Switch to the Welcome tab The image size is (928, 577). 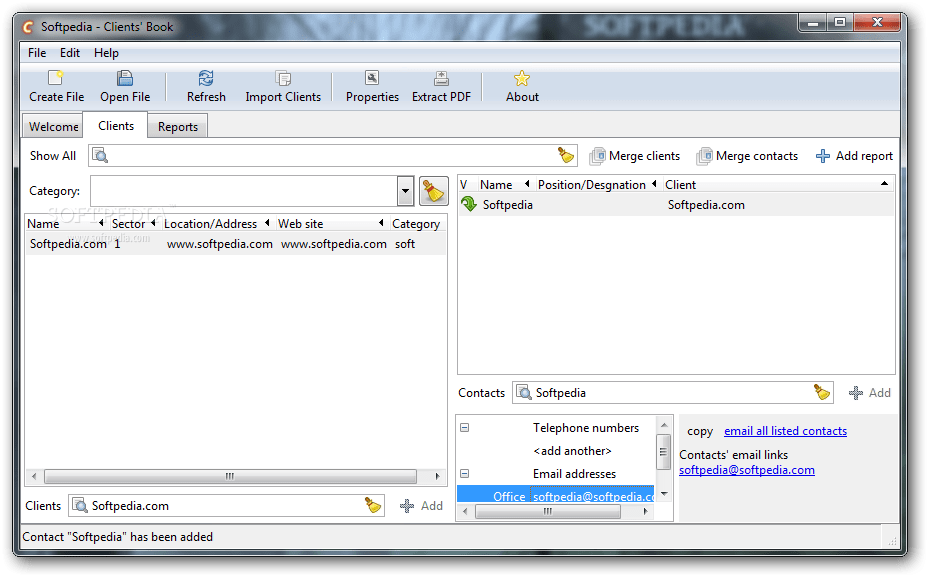(53, 127)
